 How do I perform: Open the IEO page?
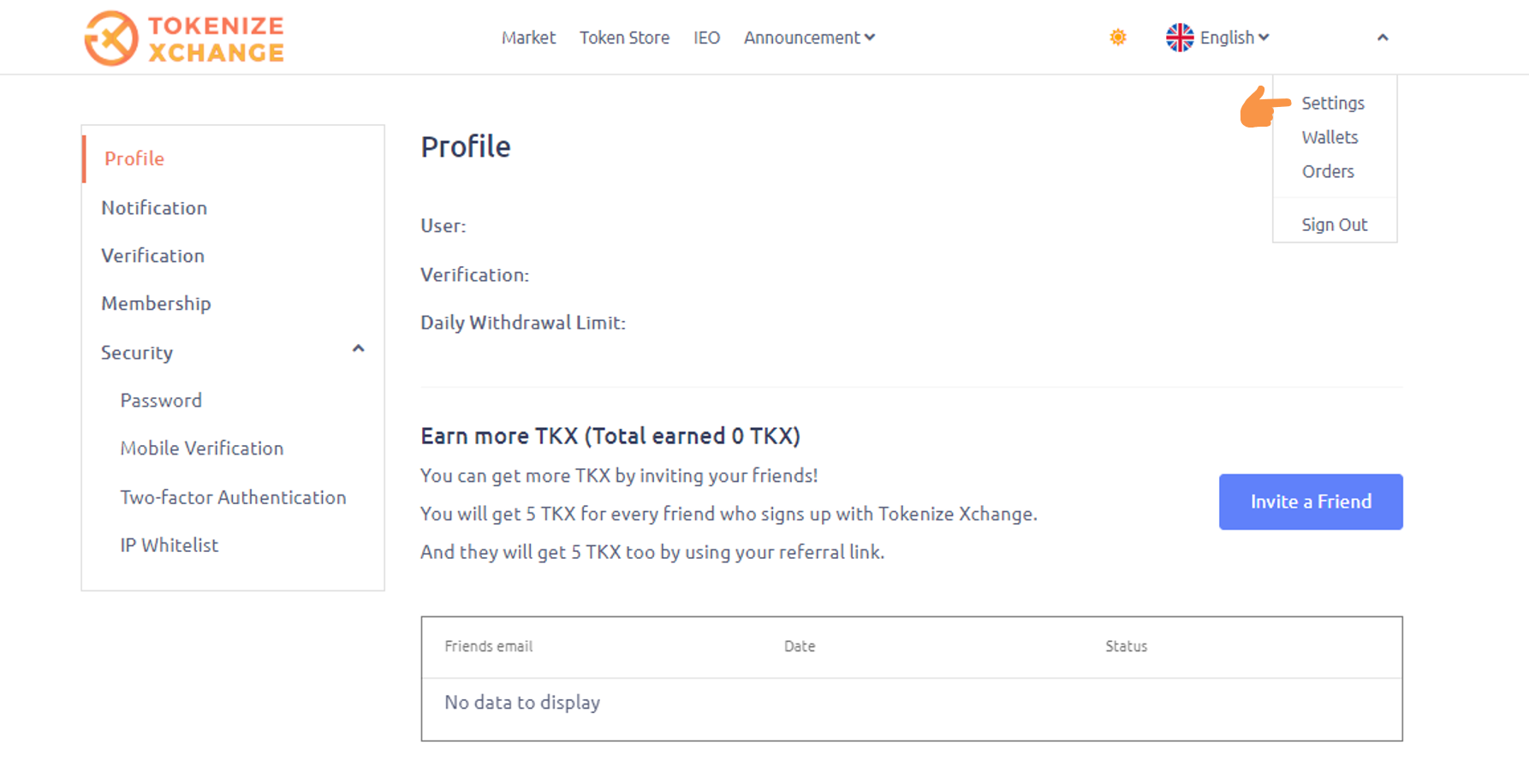[x=706, y=38]
